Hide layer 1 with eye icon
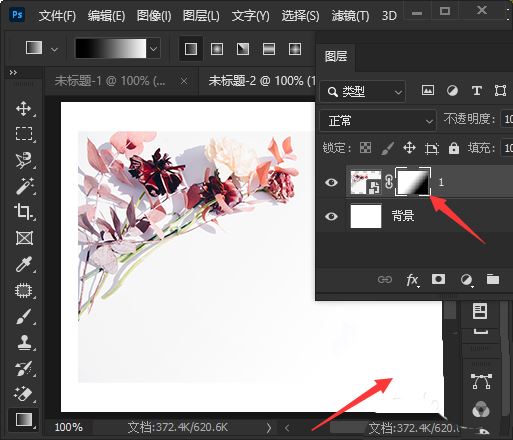The image size is (513, 440). pos(331,182)
